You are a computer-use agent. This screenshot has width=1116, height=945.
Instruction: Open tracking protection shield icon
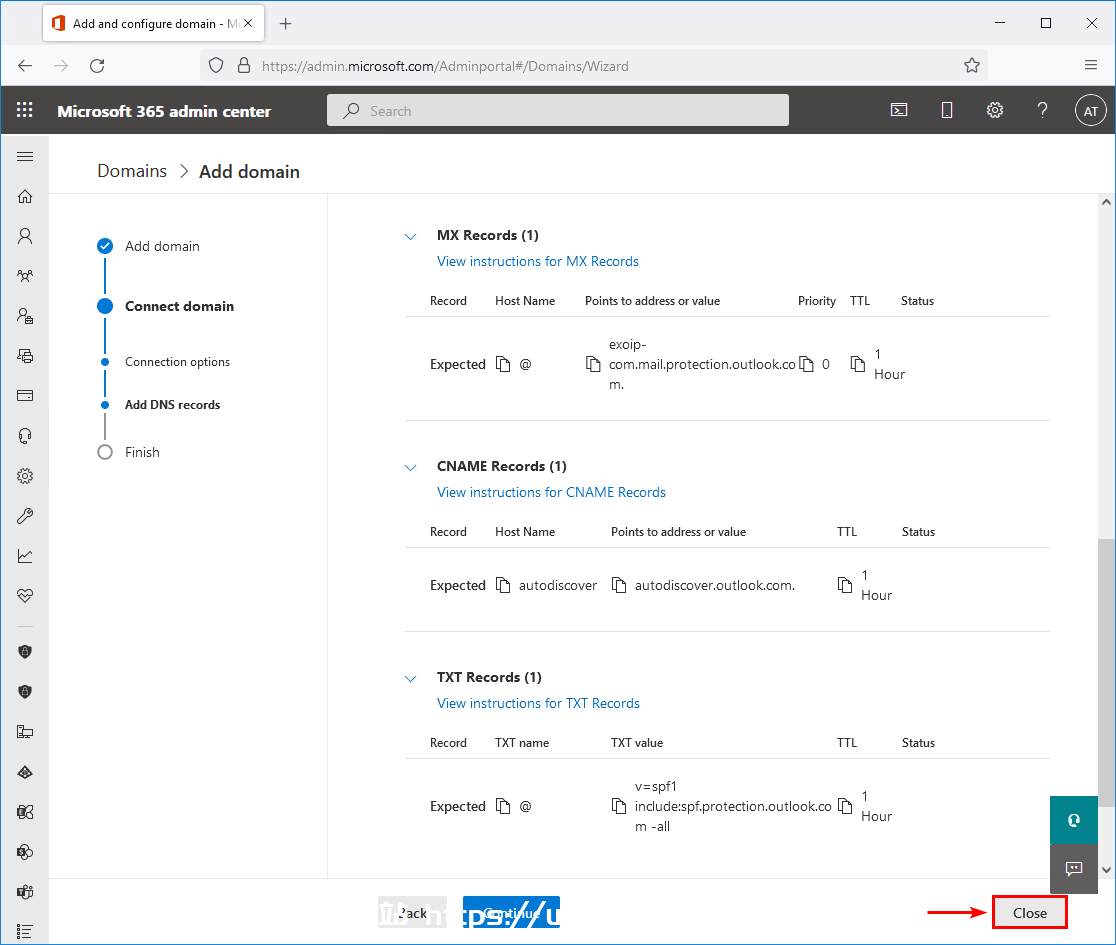(216, 66)
